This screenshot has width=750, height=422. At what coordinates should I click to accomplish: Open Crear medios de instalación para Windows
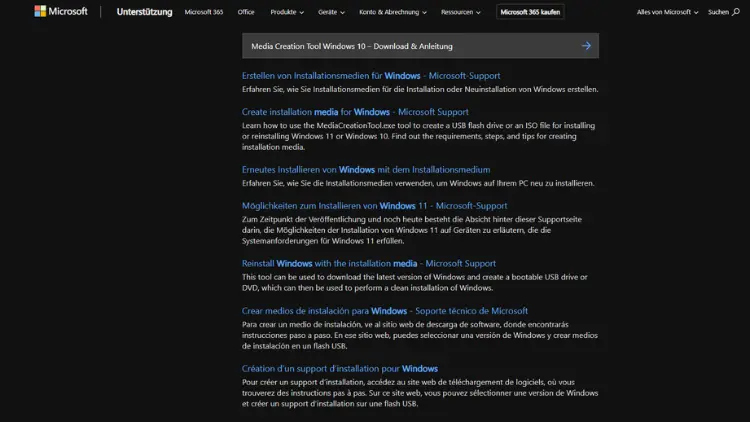385,311
